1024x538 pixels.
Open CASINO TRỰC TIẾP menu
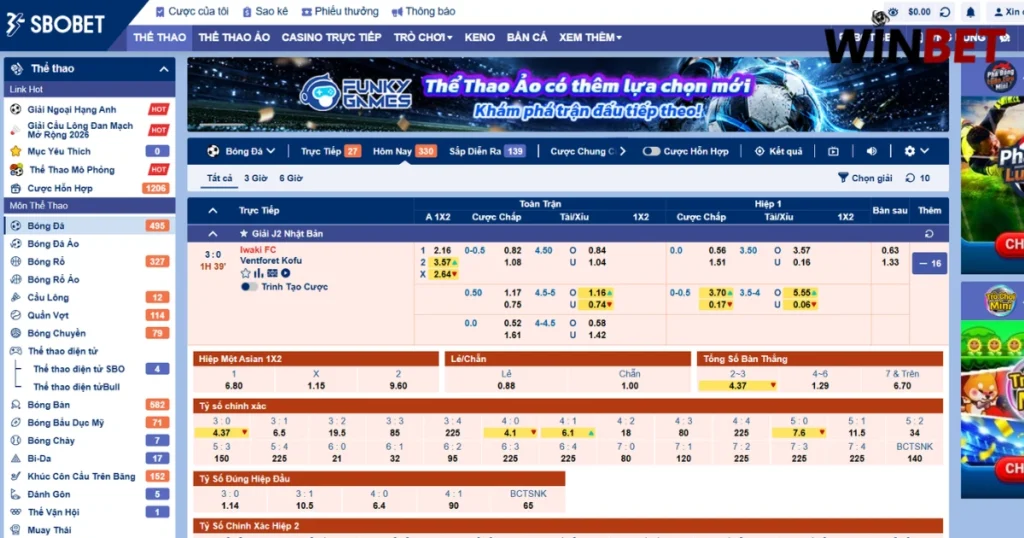point(331,37)
